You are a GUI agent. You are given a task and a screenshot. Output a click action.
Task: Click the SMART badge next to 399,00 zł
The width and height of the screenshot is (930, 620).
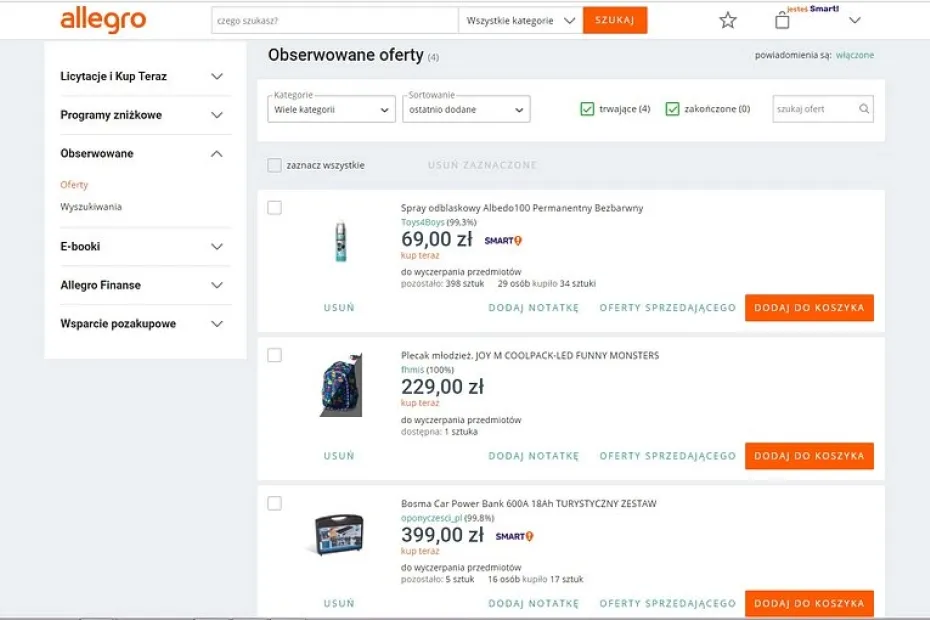(514, 536)
